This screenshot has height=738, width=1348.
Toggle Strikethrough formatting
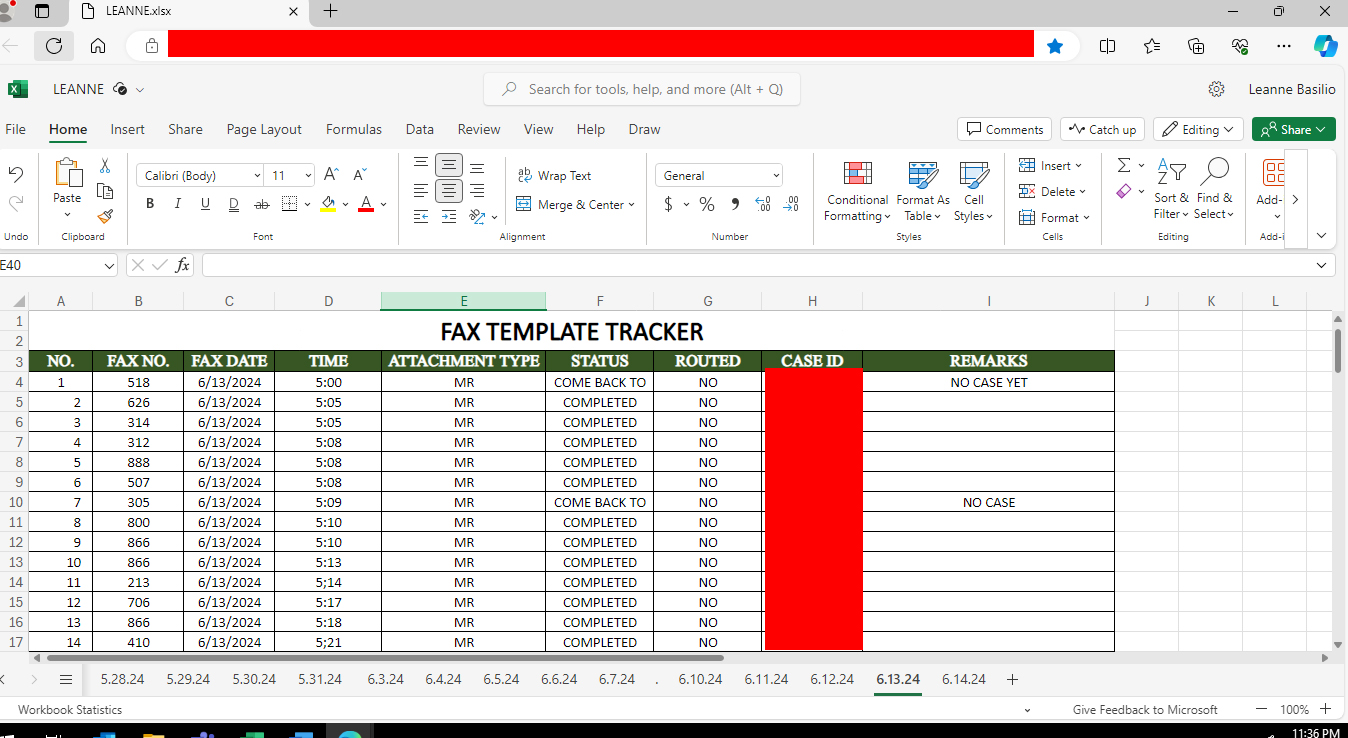coord(262,204)
